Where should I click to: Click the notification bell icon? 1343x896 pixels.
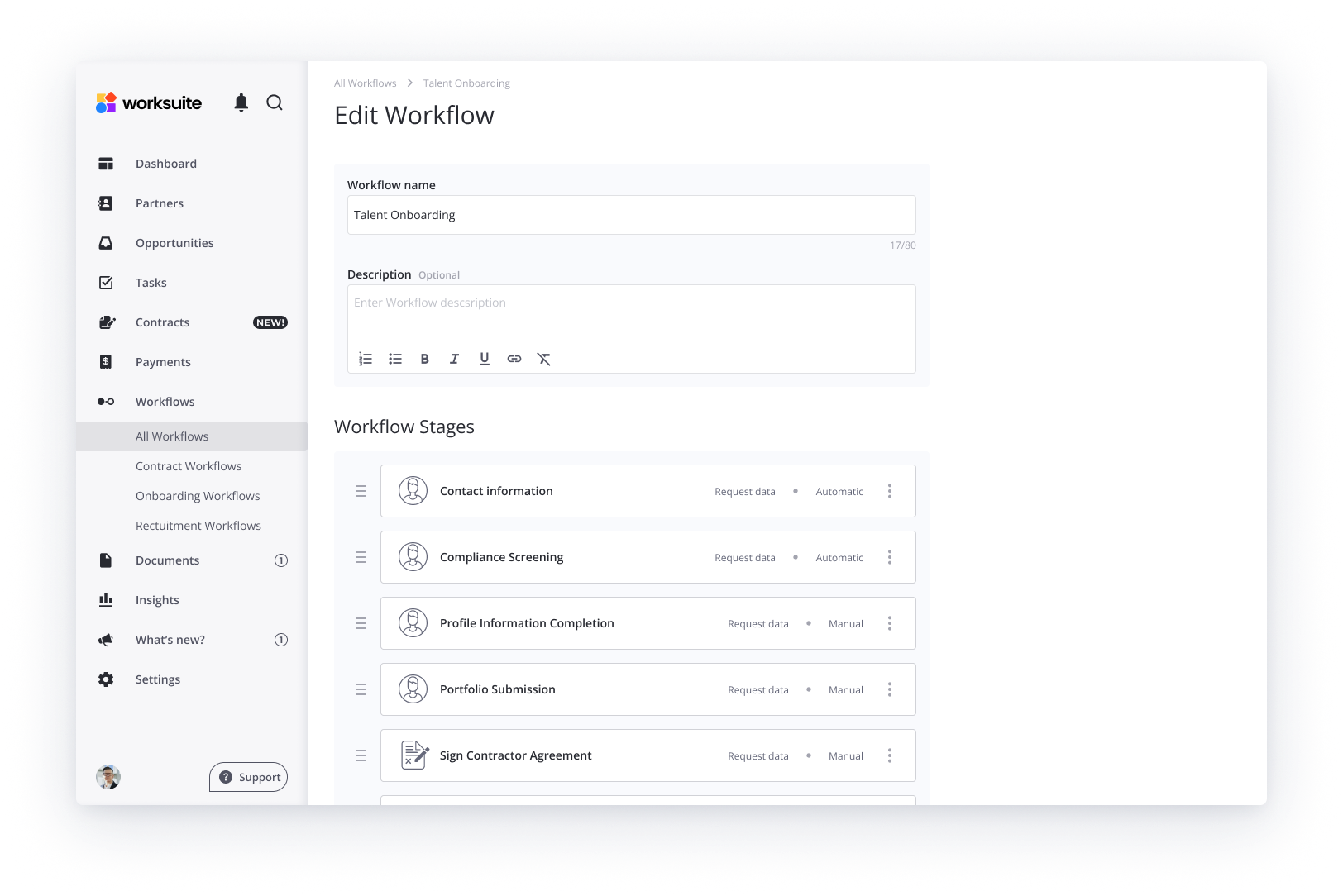pyautogui.click(x=241, y=102)
